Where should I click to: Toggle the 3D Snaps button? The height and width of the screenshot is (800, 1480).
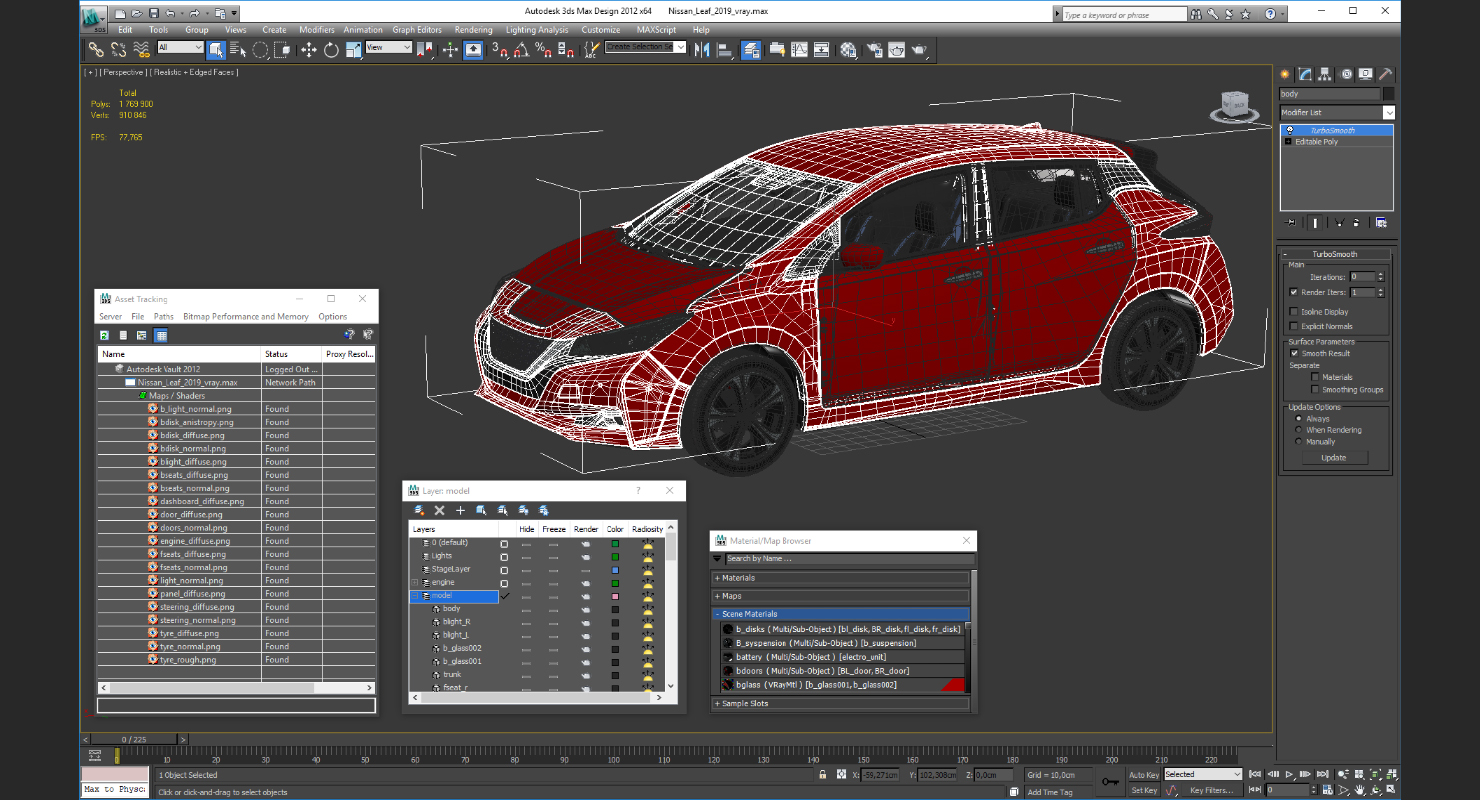(500, 49)
